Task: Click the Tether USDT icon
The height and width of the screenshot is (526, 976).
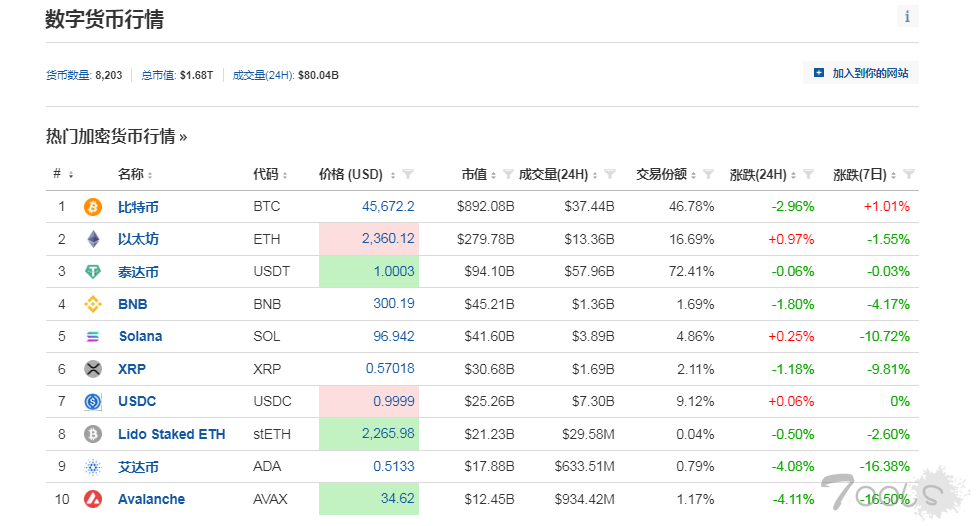Action: (93, 271)
